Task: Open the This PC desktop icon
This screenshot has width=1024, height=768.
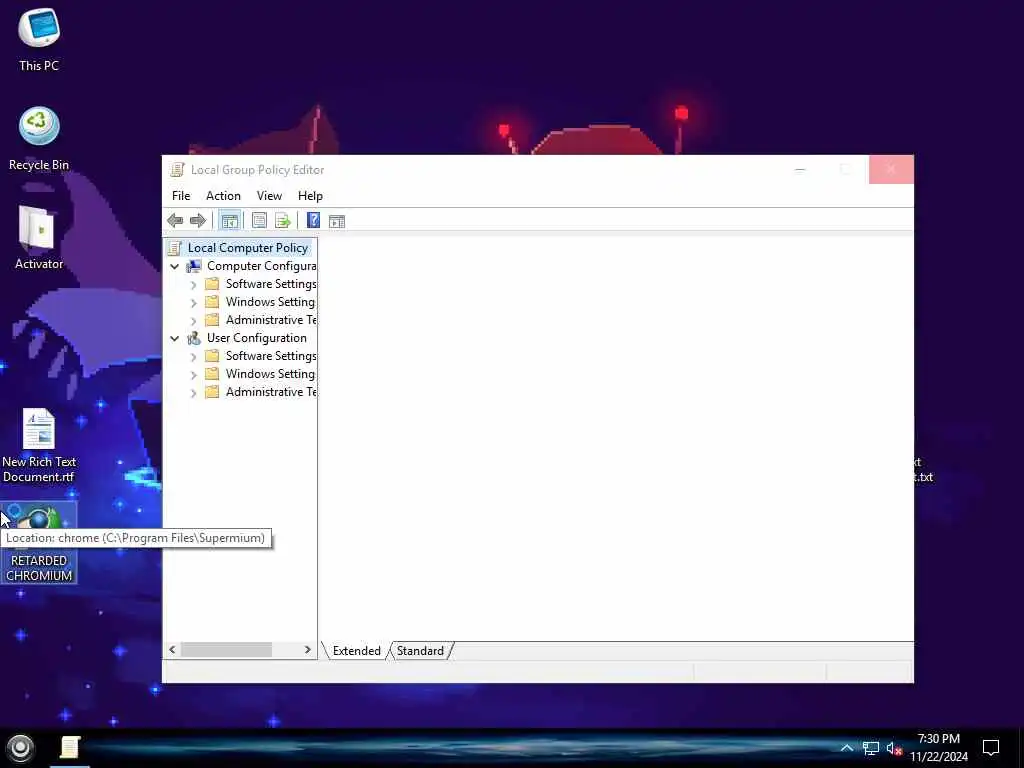Action: click(39, 39)
